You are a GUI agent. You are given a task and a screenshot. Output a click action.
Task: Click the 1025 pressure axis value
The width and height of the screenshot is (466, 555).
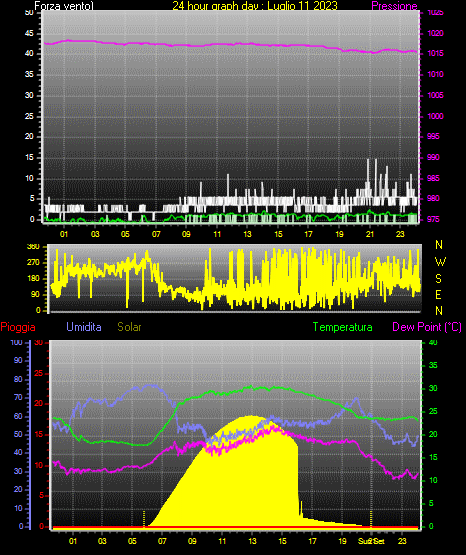pos(435,13)
